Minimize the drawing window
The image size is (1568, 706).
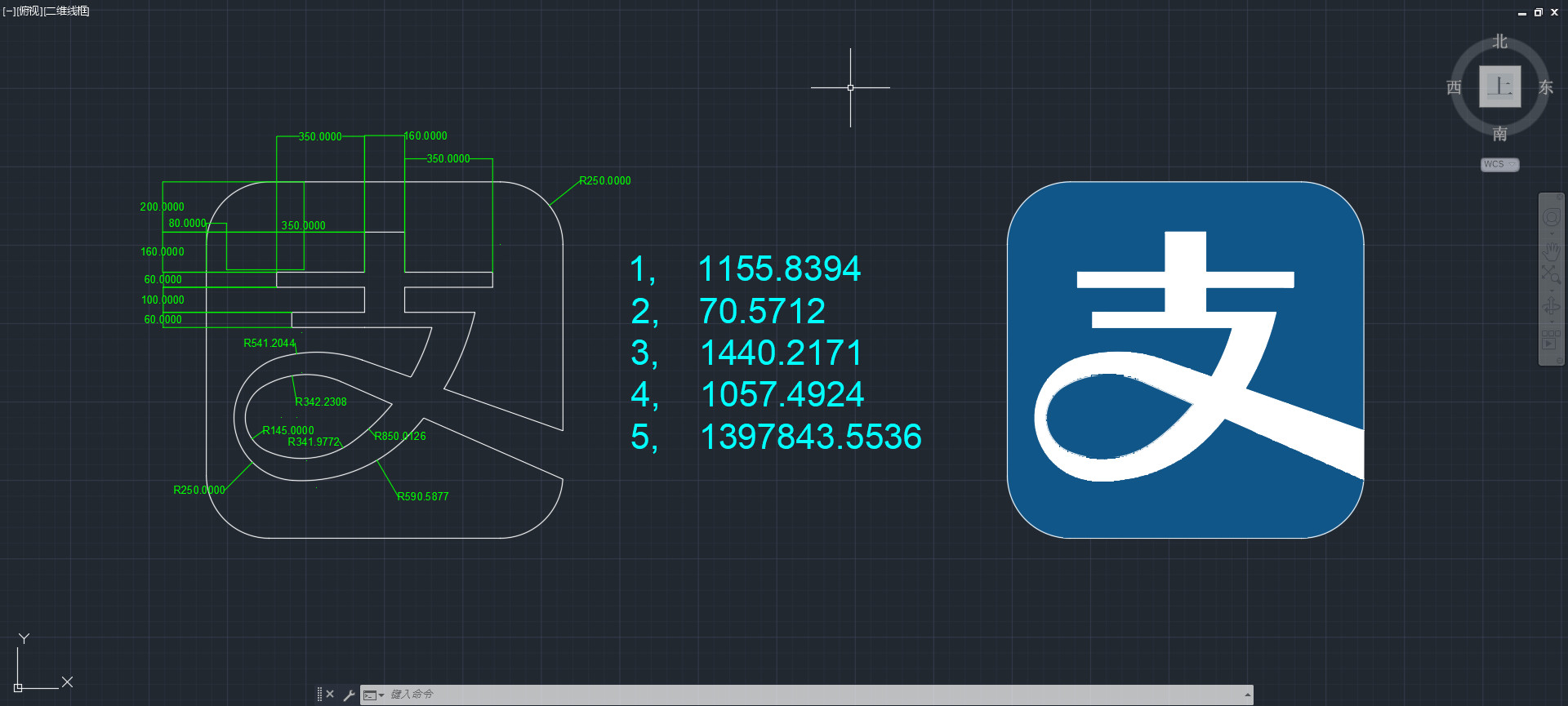pyautogui.click(x=1522, y=12)
